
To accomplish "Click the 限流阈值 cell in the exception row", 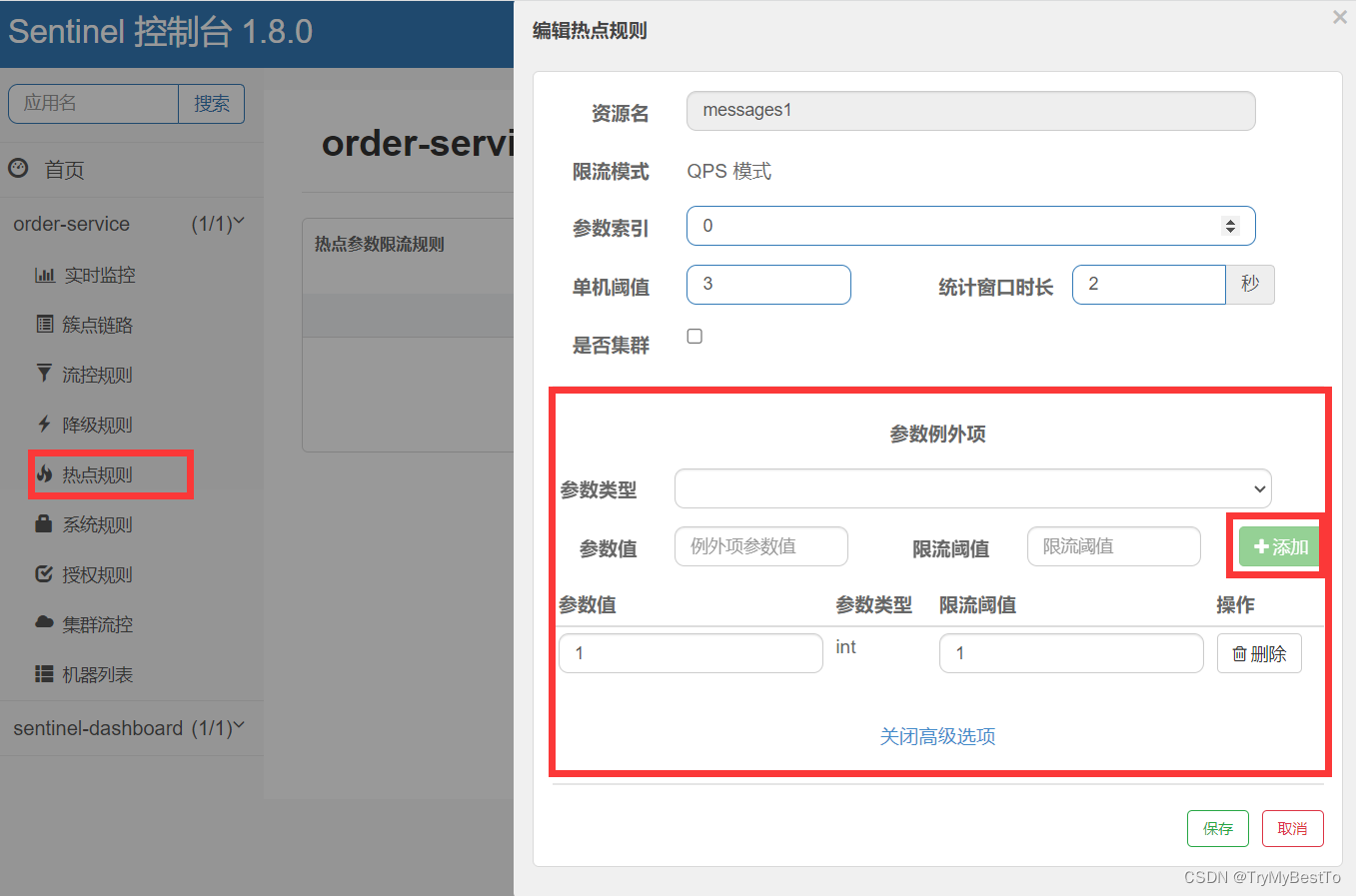I will (1071, 653).
